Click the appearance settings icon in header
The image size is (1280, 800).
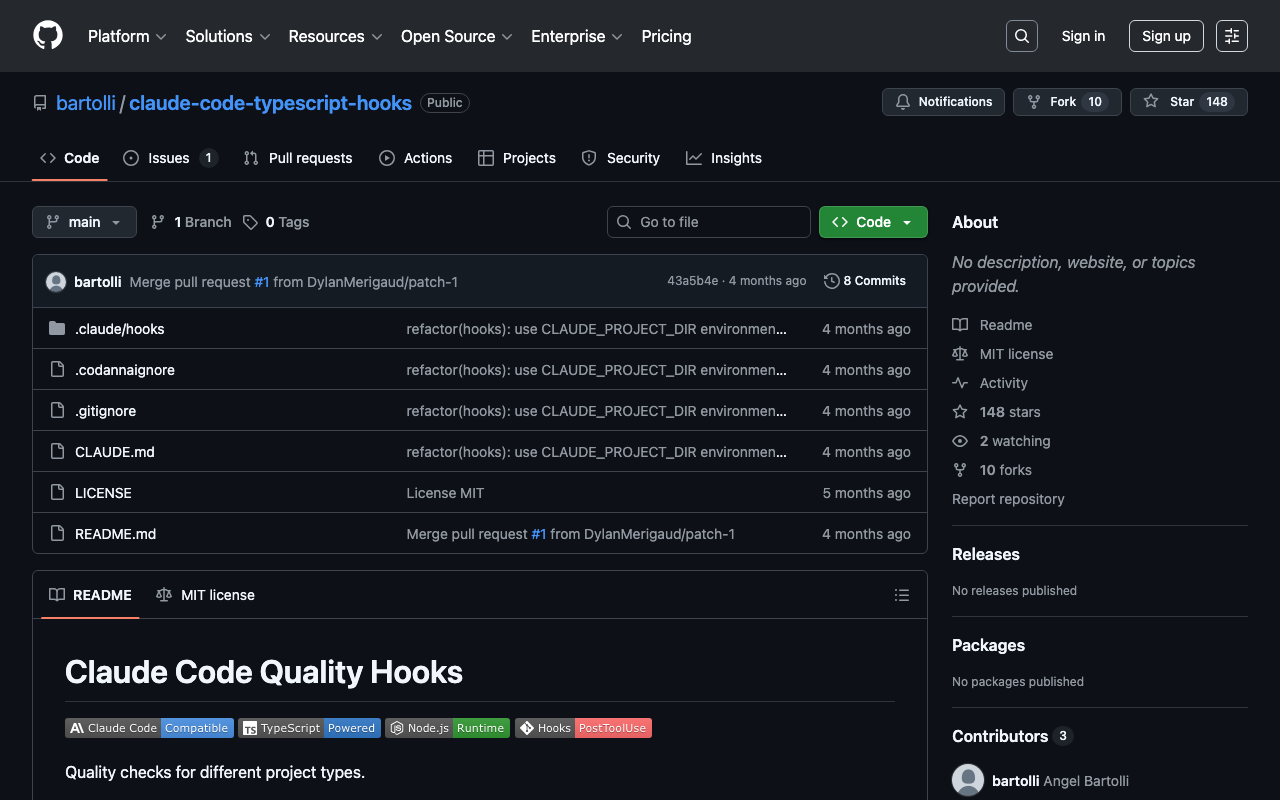point(1231,36)
